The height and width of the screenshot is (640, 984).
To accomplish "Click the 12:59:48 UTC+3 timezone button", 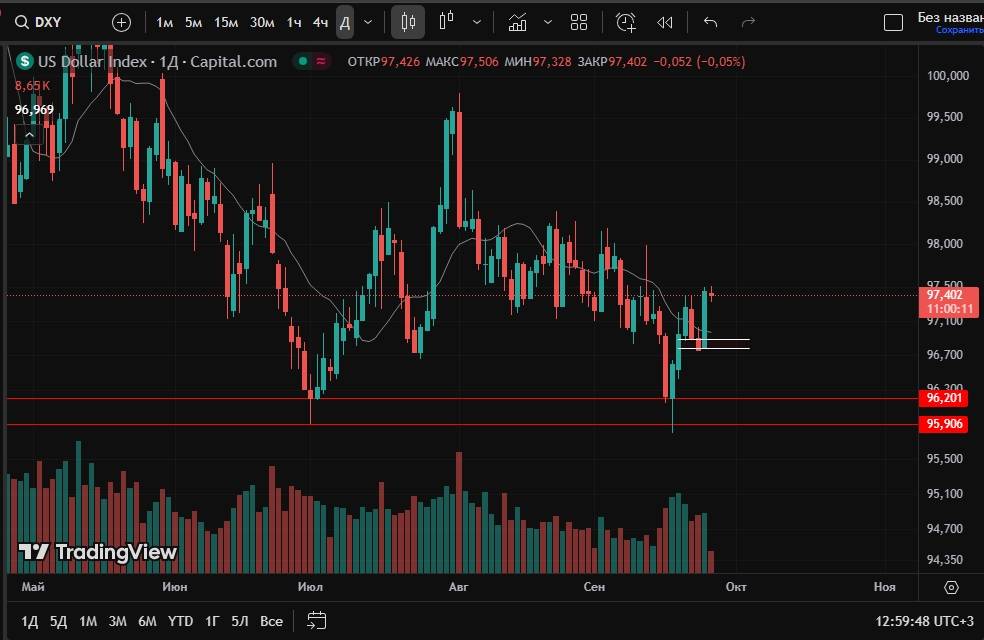I will point(923,621).
